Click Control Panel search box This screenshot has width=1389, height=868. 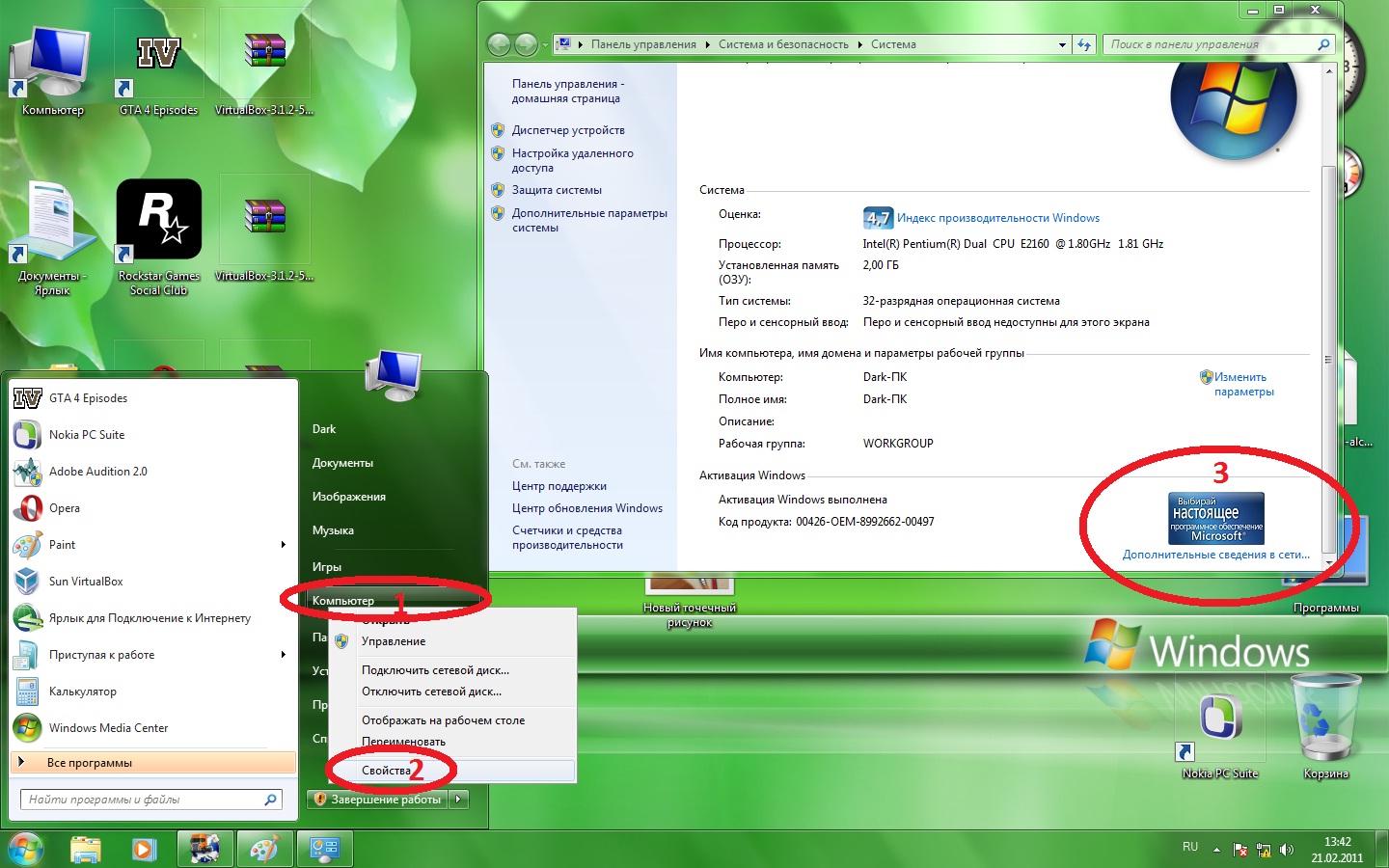[1220, 44]
